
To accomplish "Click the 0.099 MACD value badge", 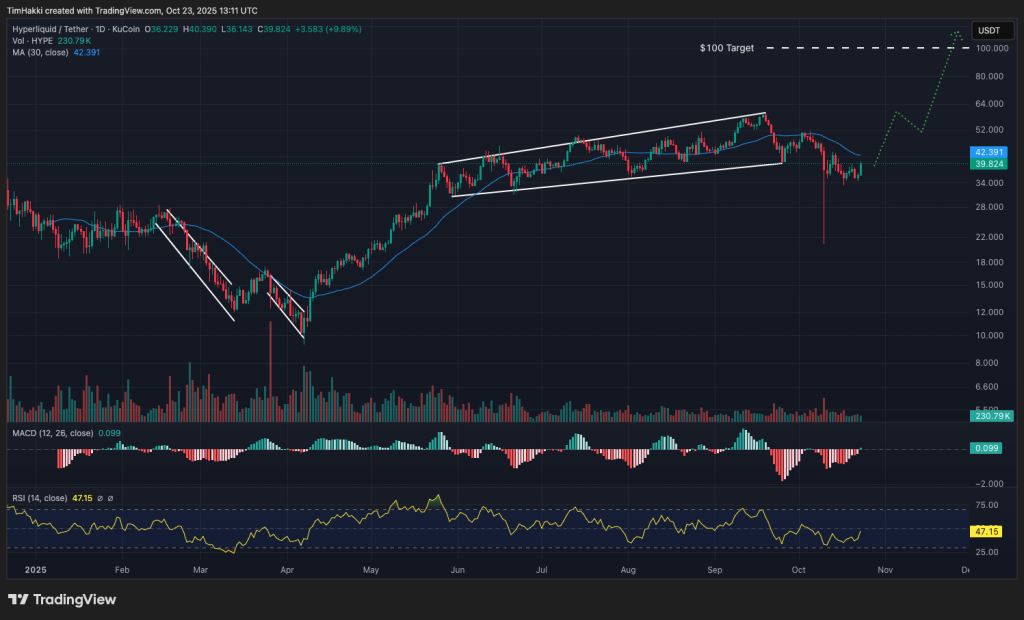I will pyautogui.click(x=986, y=448).
